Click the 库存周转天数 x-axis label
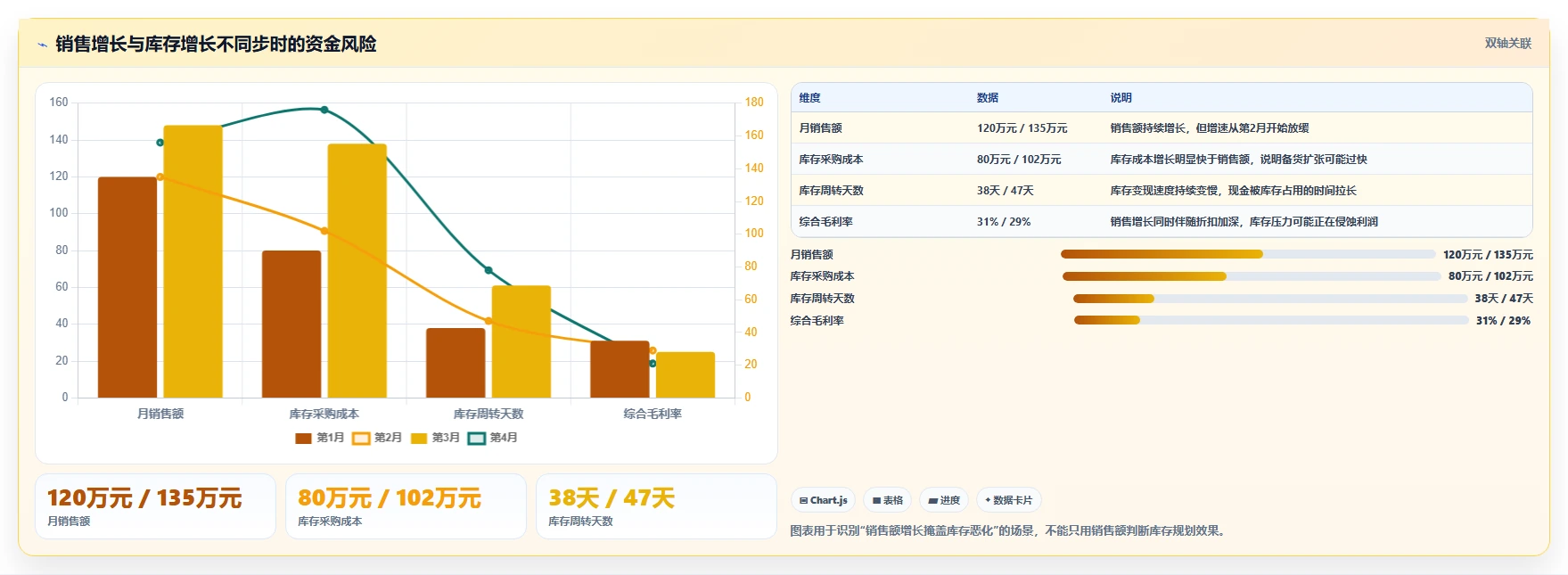 488,414
